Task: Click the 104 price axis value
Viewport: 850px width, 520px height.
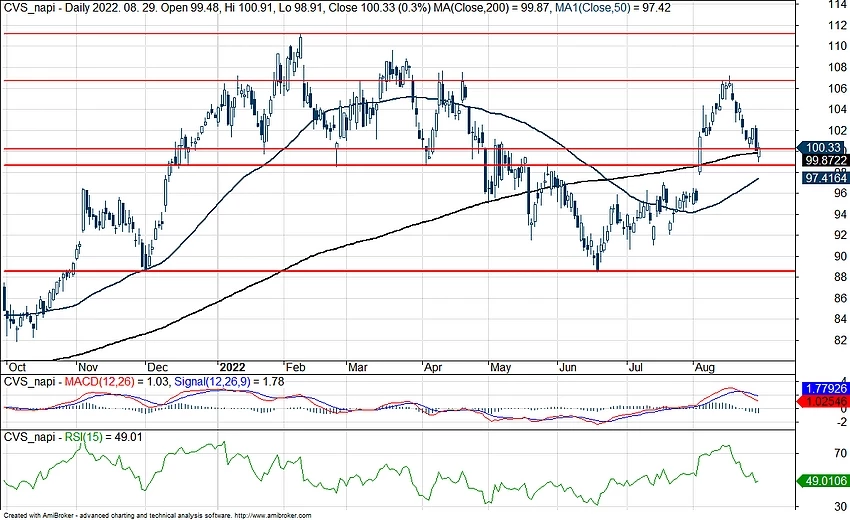Action: click(837, 109)
